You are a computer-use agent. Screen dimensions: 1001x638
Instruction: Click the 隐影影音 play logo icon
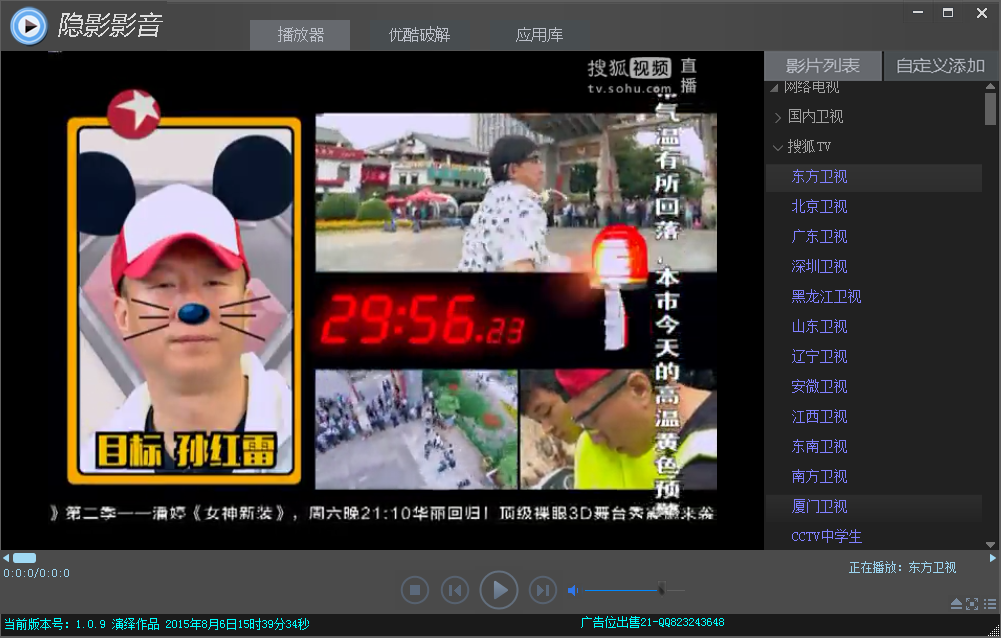(x=29, y=26)
